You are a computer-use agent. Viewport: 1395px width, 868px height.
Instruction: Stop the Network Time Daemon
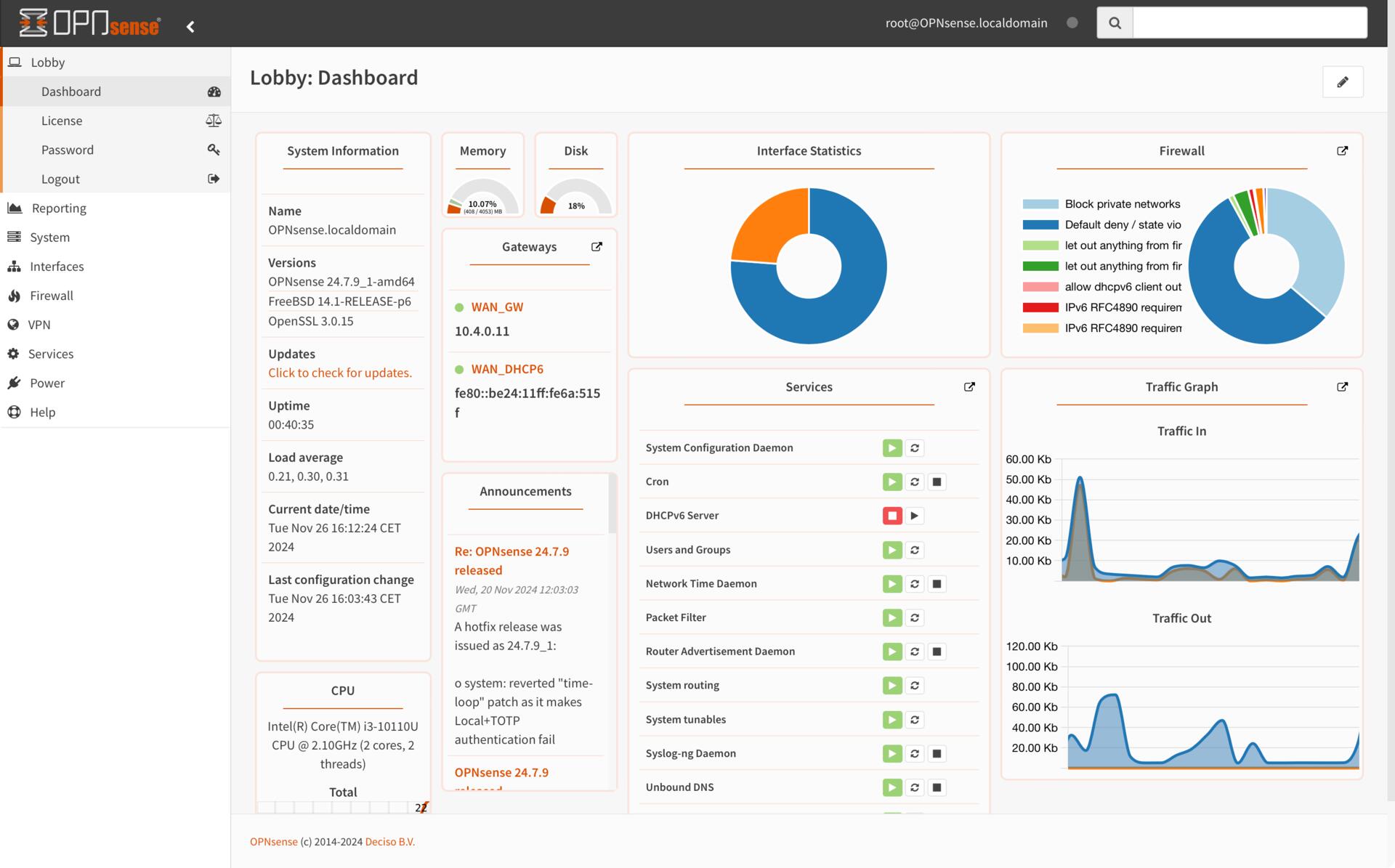coord(937,584)
